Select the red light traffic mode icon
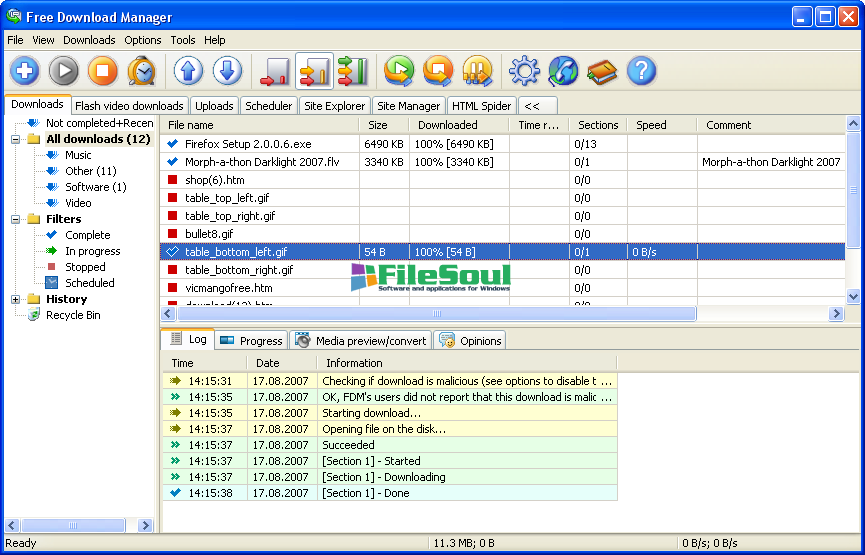 point(274,71)
